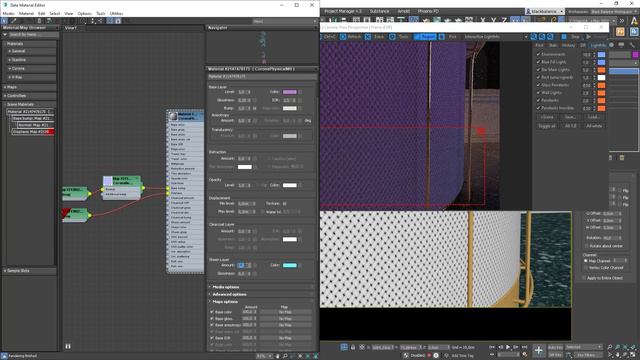640x360 pixels.
Task: Open the Interactive LightMix dropdown
Action: click(x=496, y=37)
